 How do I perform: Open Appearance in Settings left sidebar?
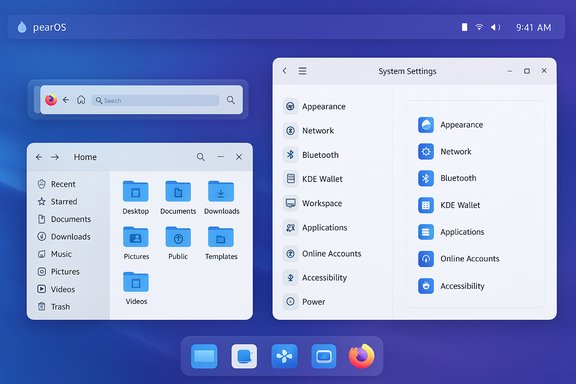315,107
